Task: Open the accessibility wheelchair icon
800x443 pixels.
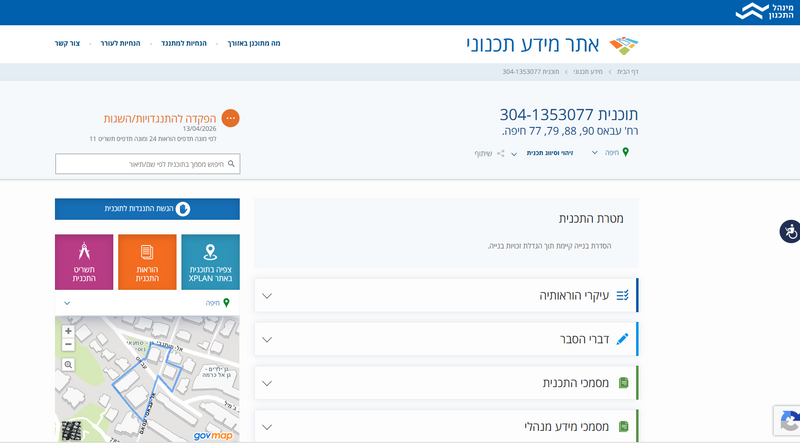Action: click(x=790, y=232)
